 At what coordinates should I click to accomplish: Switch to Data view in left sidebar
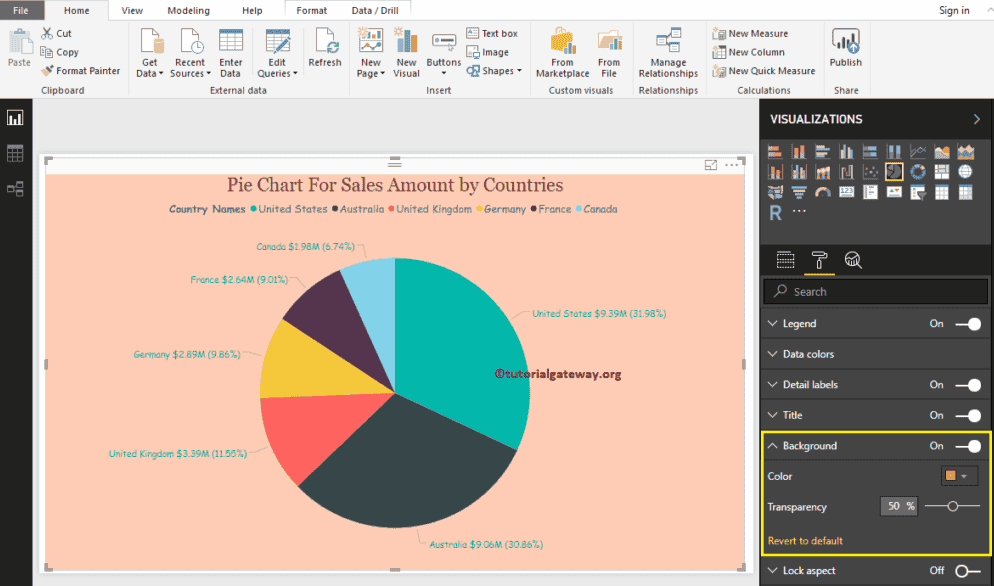pos(15,153)
